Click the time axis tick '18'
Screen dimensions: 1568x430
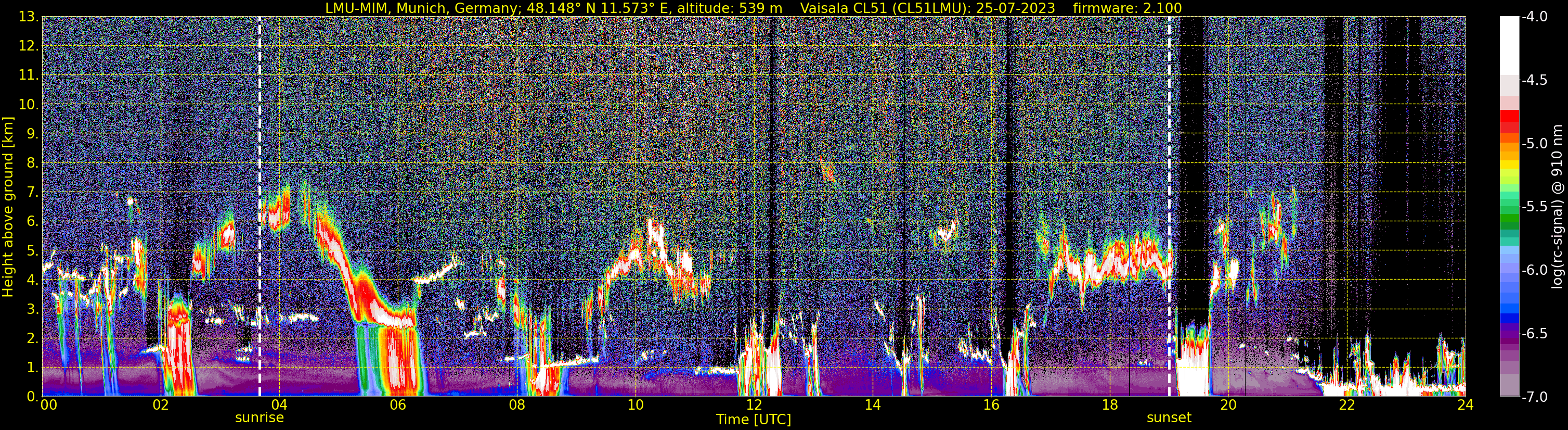pos(1110,405)
